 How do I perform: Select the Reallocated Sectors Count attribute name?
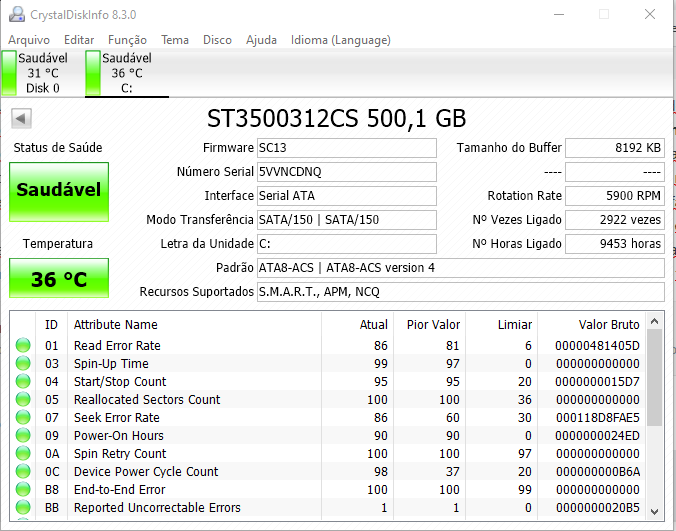pyautogui.click(x=147, y=400)
